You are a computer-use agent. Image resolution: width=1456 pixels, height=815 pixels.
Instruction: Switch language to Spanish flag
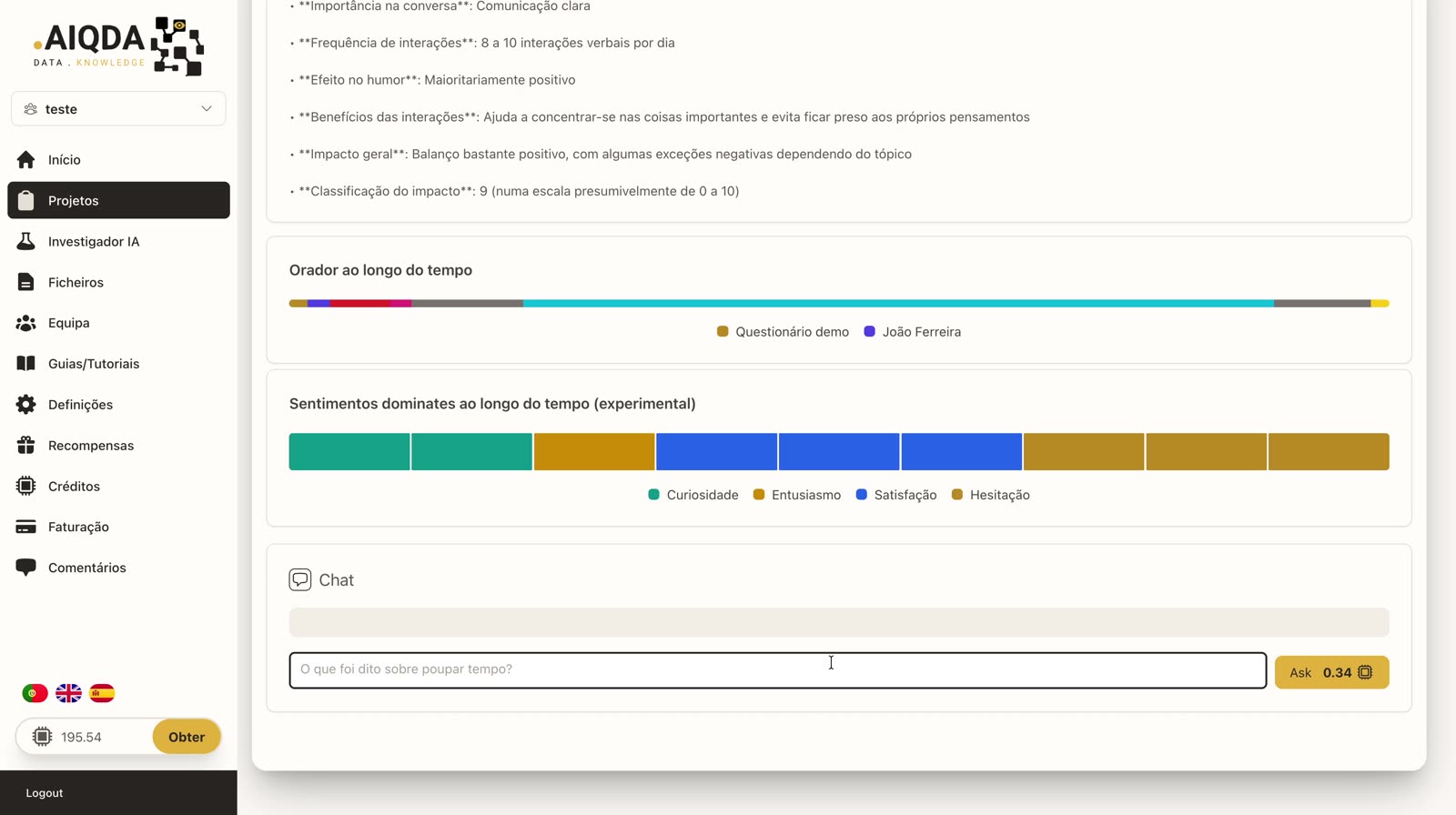click(102, 693)
